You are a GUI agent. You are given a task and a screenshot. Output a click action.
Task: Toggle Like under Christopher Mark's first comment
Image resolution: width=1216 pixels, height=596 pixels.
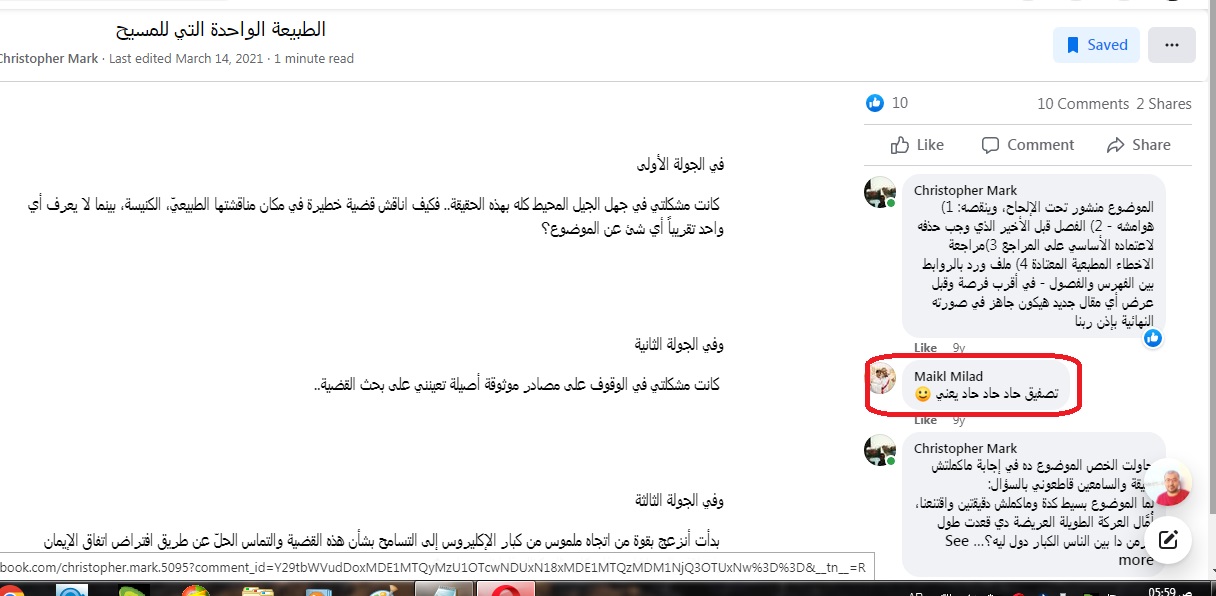(x=925, y=348)
